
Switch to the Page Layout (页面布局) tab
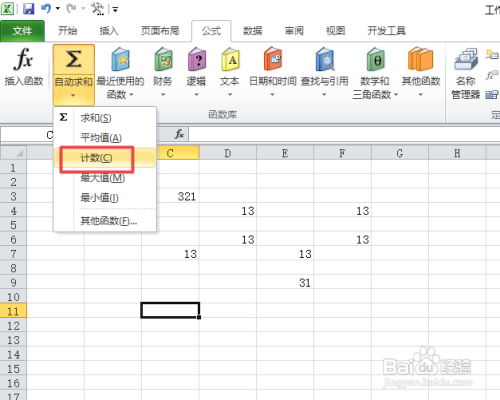[160, 31]
